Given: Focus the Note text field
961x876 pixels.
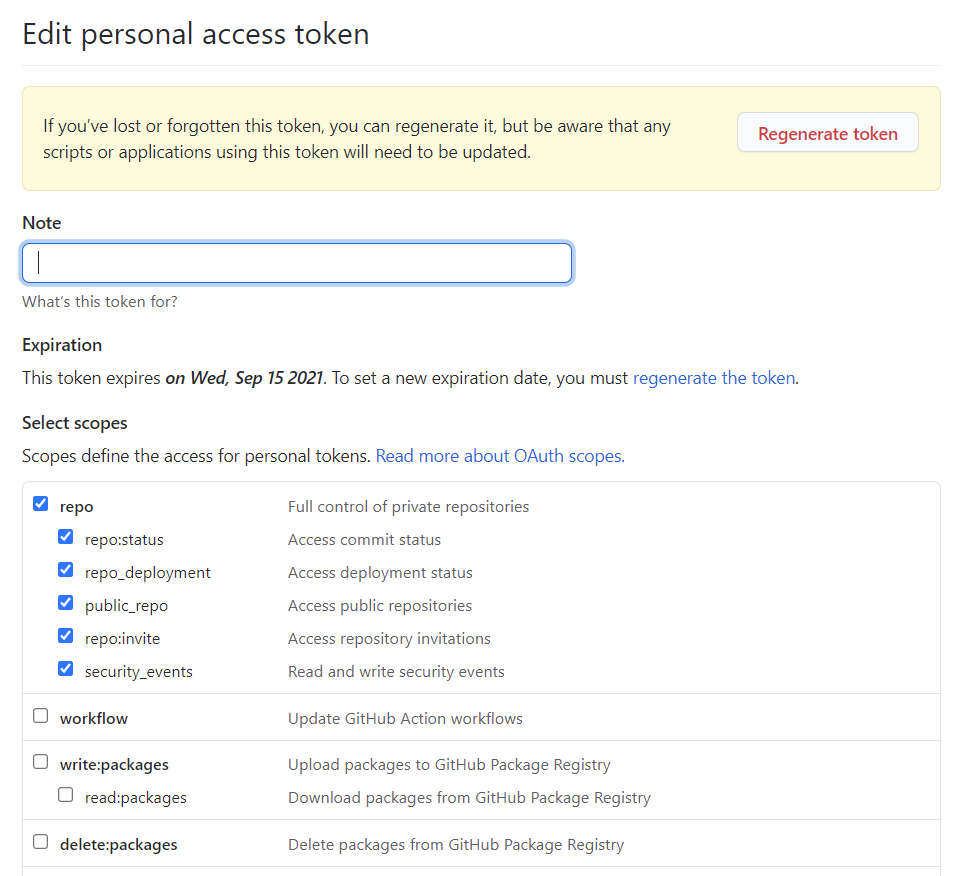Looking at the screenshot, I should tap(297, 263).
